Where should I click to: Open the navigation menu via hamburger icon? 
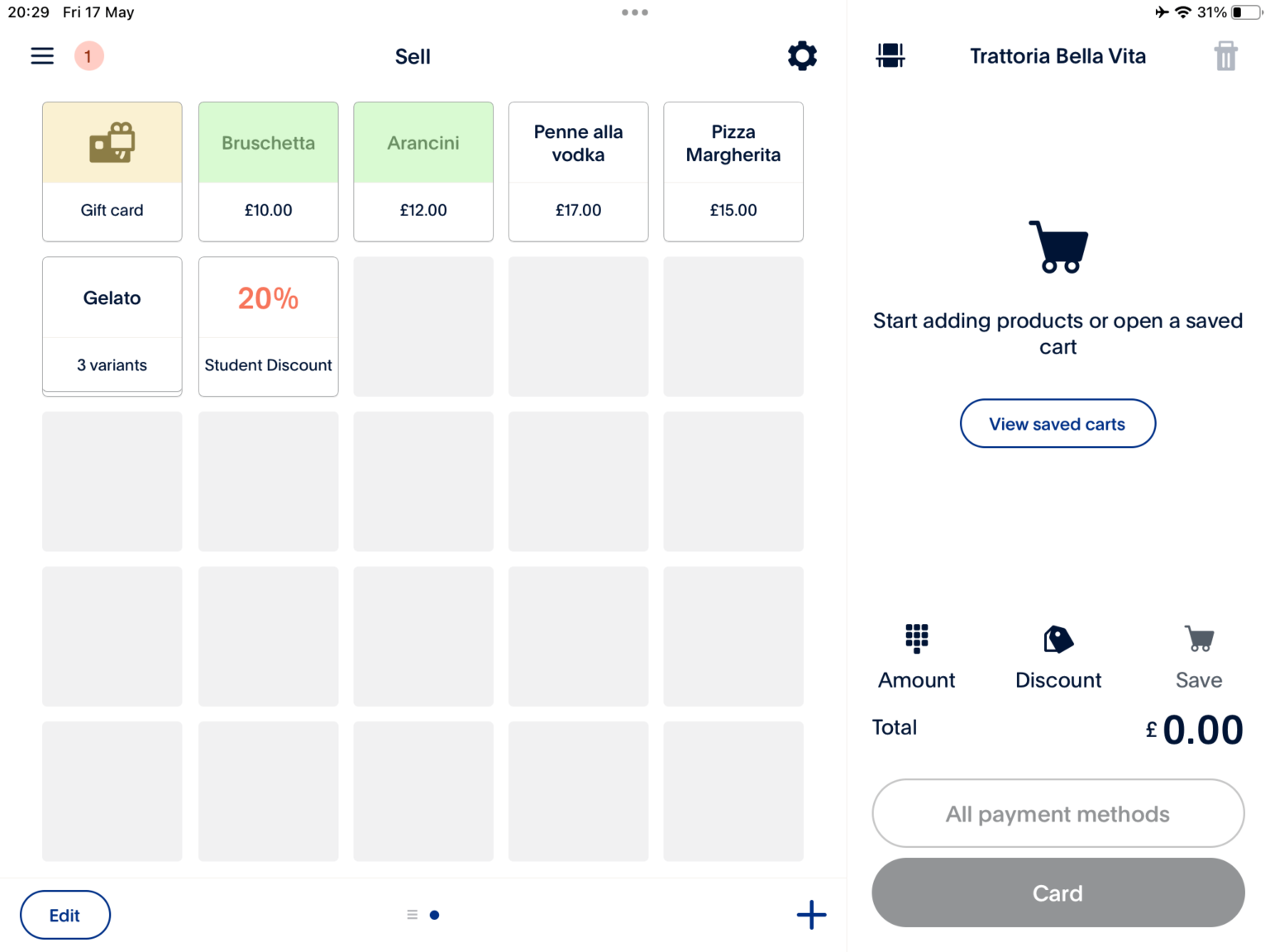(x=42, y=55)
